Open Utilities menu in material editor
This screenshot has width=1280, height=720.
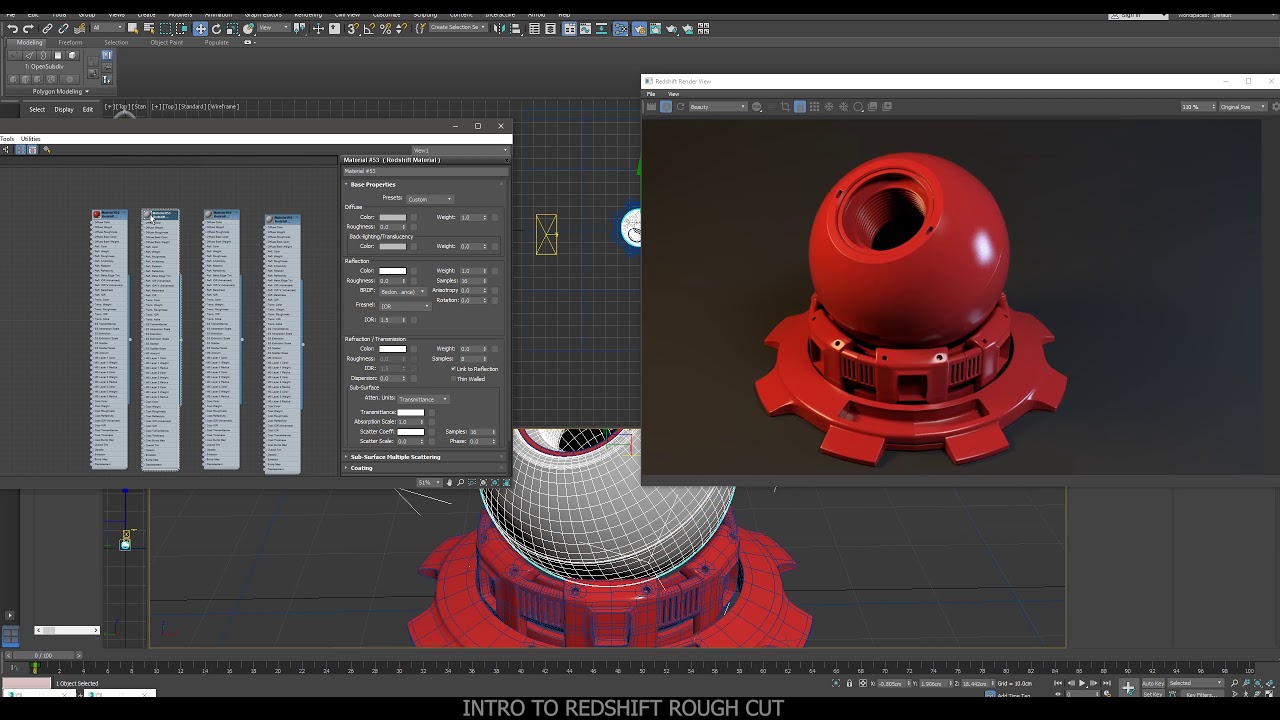click(31, 139)
